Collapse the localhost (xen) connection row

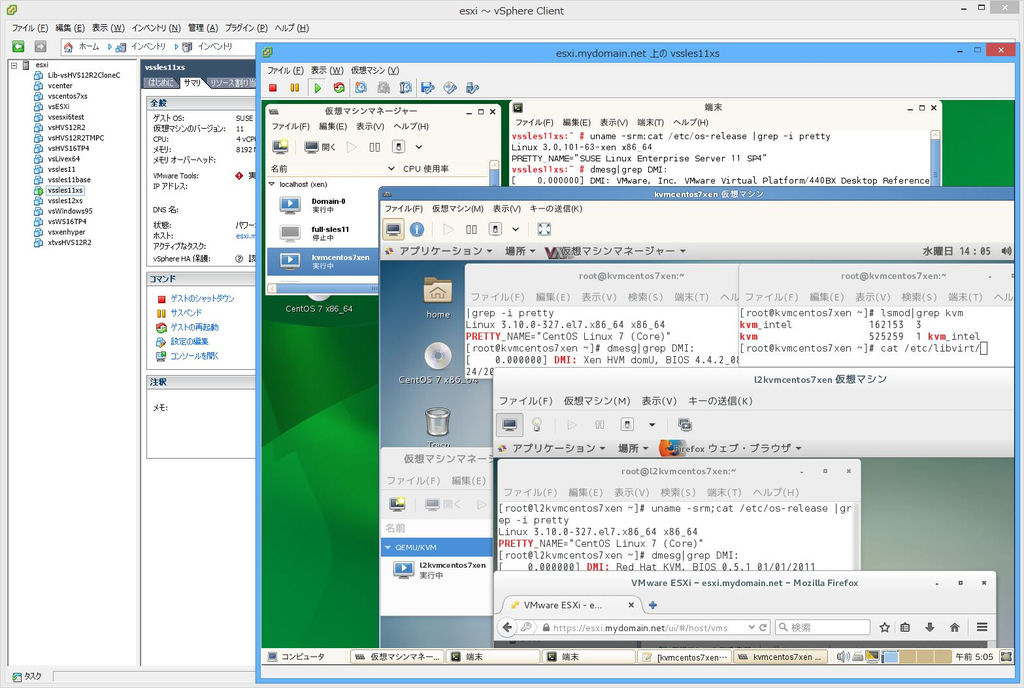click(x=272, y=184)
